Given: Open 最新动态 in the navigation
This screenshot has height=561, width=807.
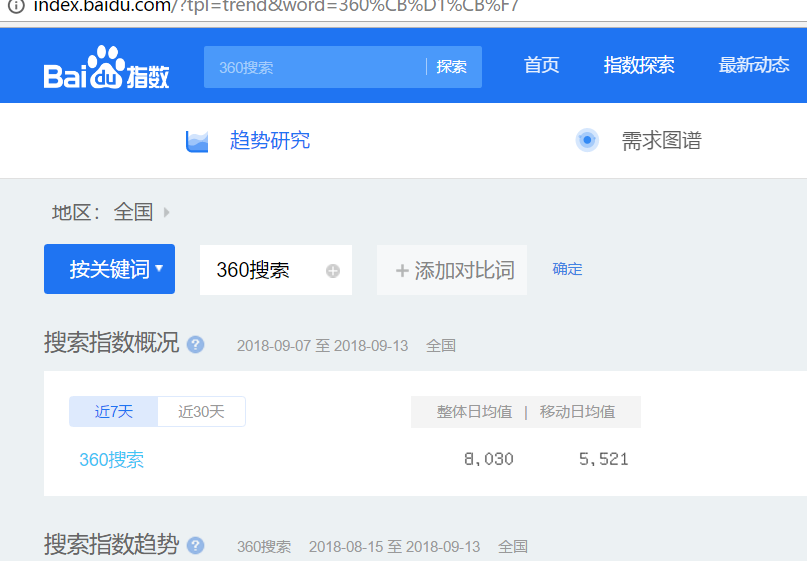Looking at the screenshot, I should (x=754, y=65).
